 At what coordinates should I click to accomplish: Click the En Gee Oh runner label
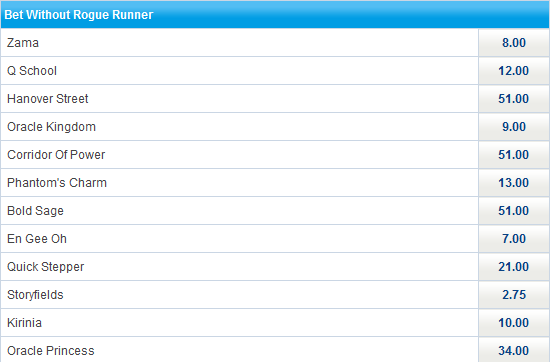[x=37, y=239]
